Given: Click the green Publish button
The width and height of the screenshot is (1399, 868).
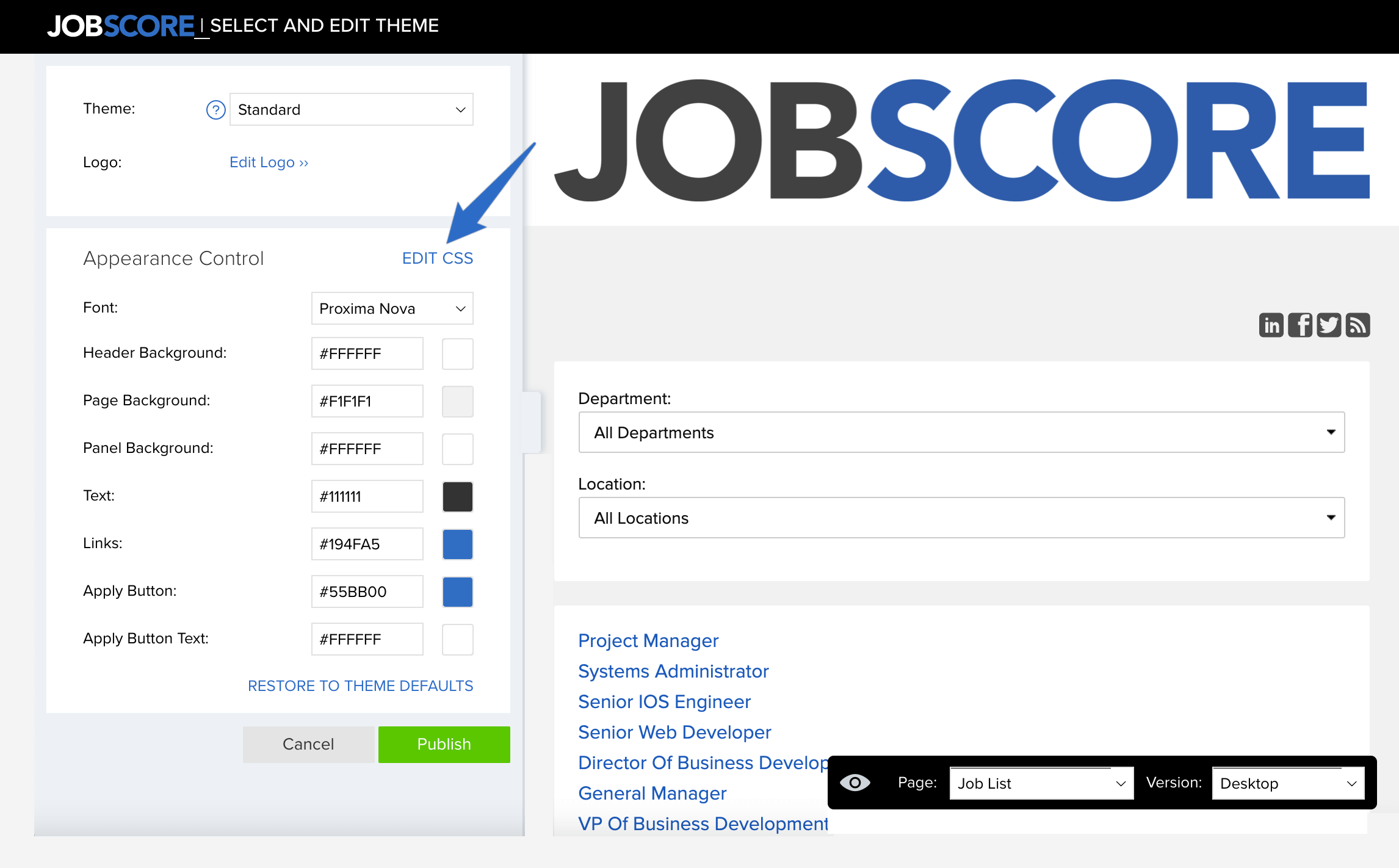Looking at the screenshot, I should pos(444,744).
